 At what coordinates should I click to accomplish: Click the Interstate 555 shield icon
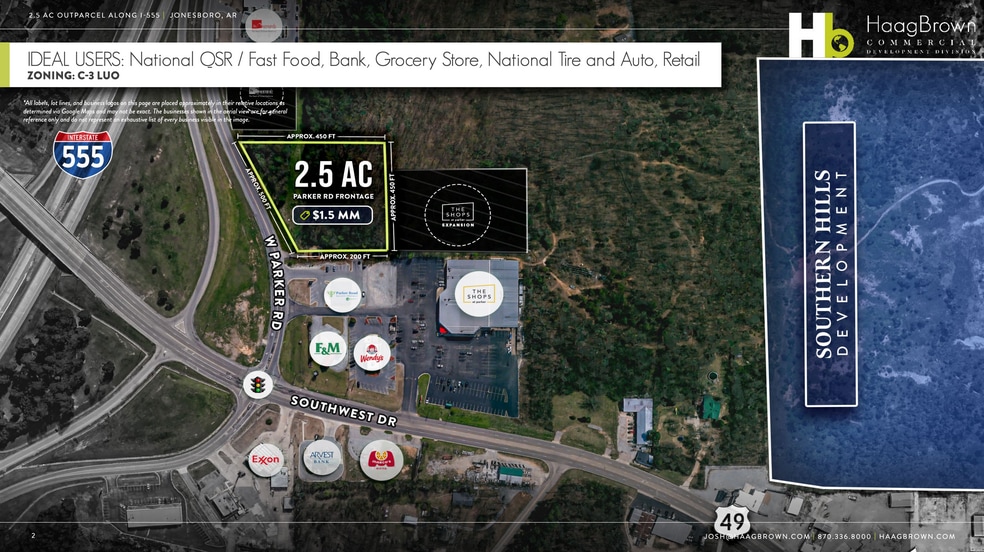point(83,152)
